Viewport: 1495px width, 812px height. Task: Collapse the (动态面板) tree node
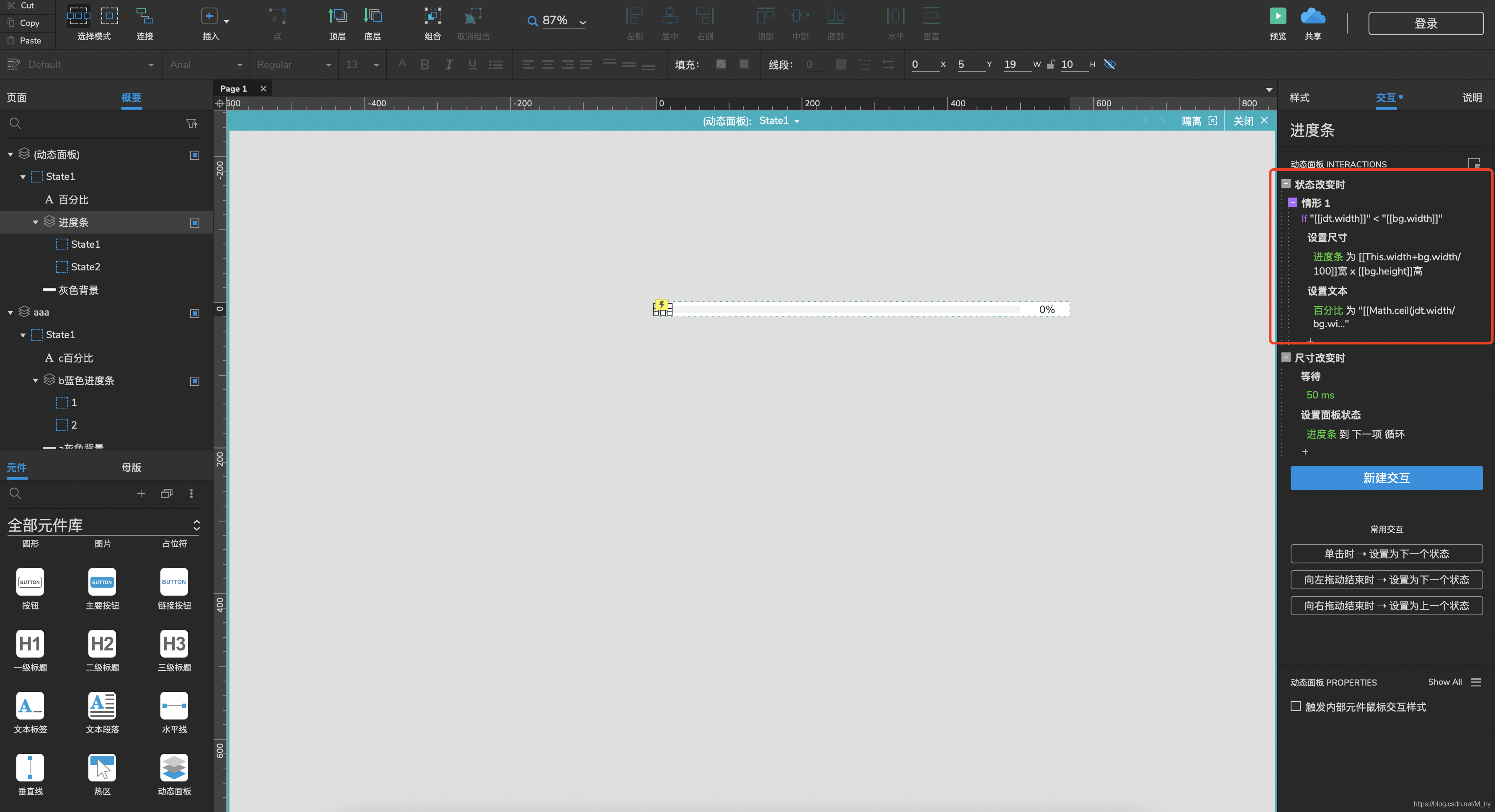click(x=10, y=154)
